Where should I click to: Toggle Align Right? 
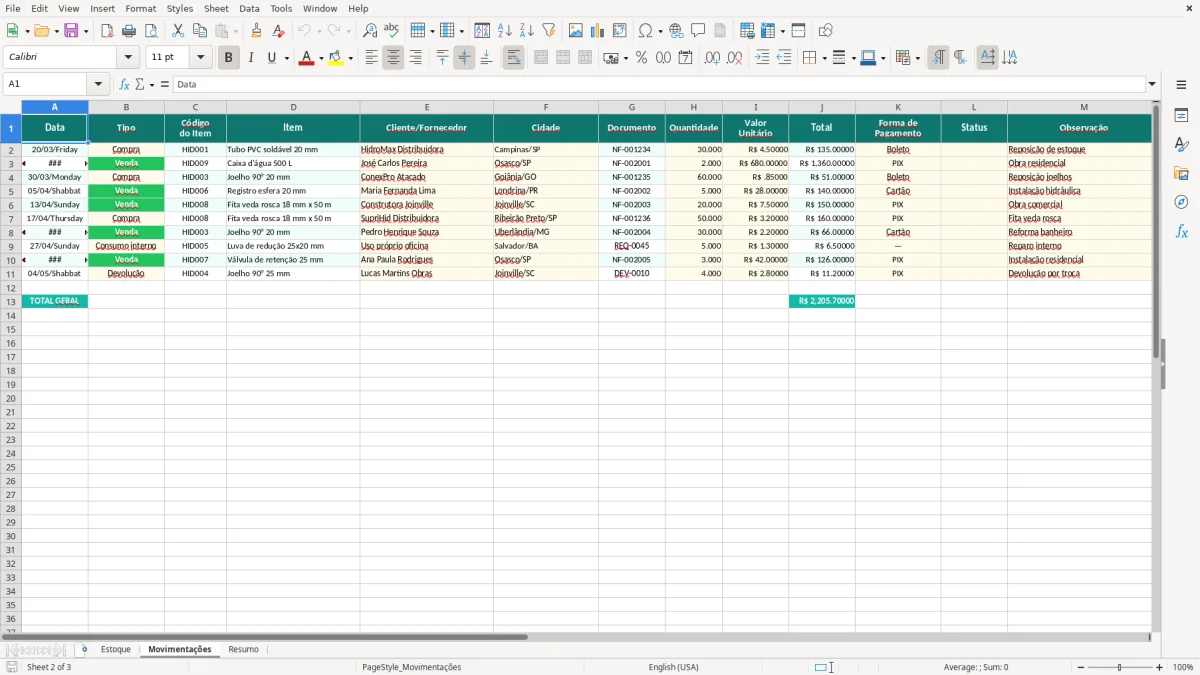coord(415,58)
